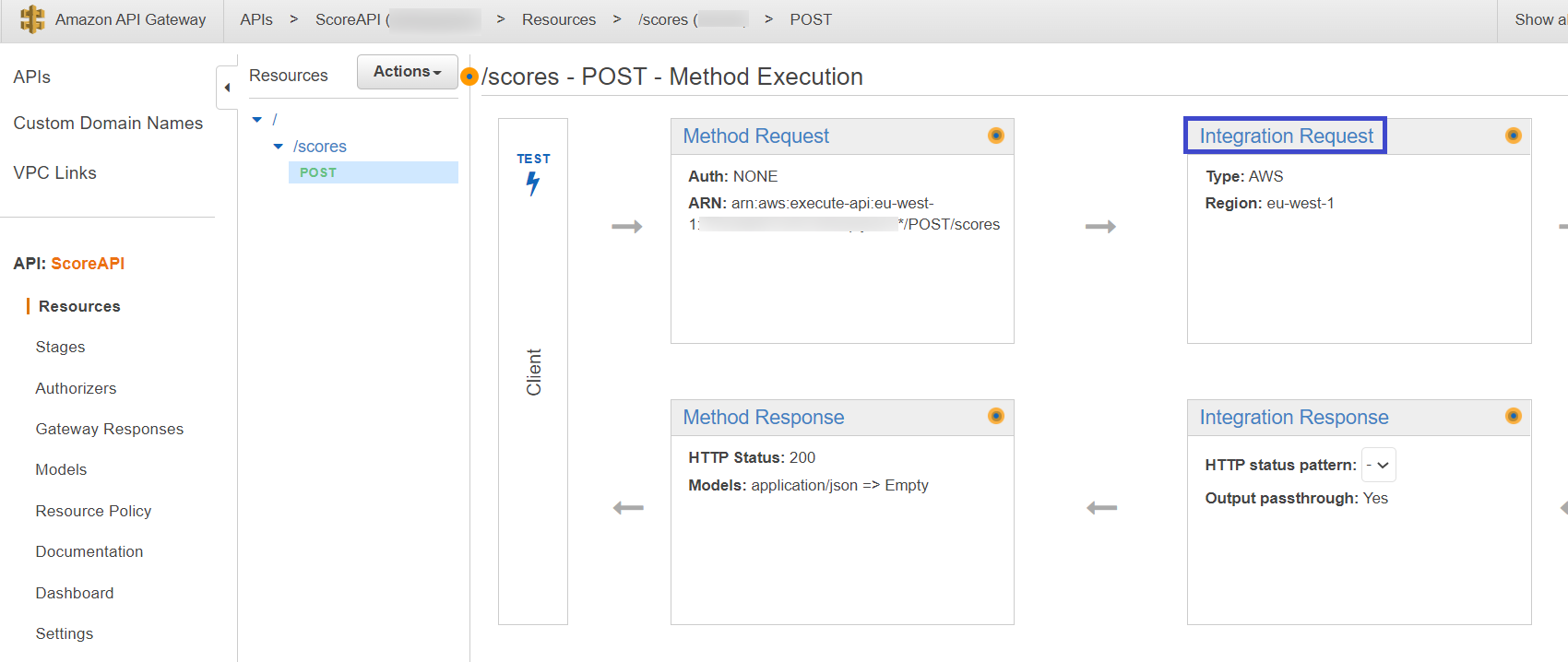Open the HTTP status pattern dropdown
Image resolution: width=1568 pixels, height=662 pixels.
[x=1379, y=465]
